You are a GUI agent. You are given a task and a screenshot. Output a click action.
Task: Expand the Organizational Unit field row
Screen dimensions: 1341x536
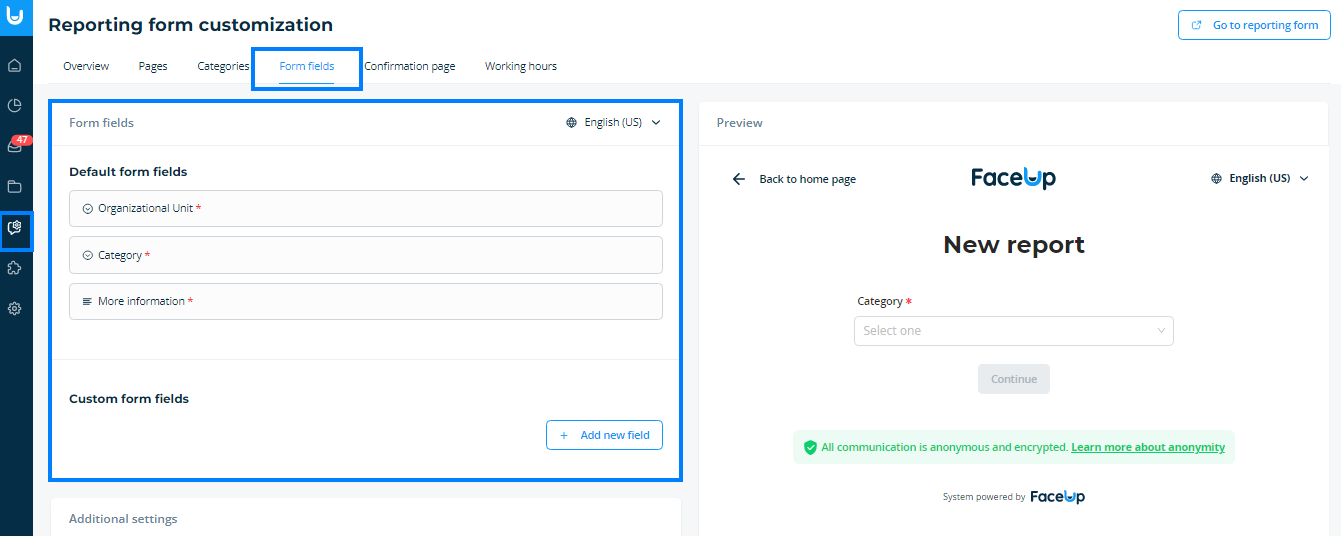coord(366,208)
